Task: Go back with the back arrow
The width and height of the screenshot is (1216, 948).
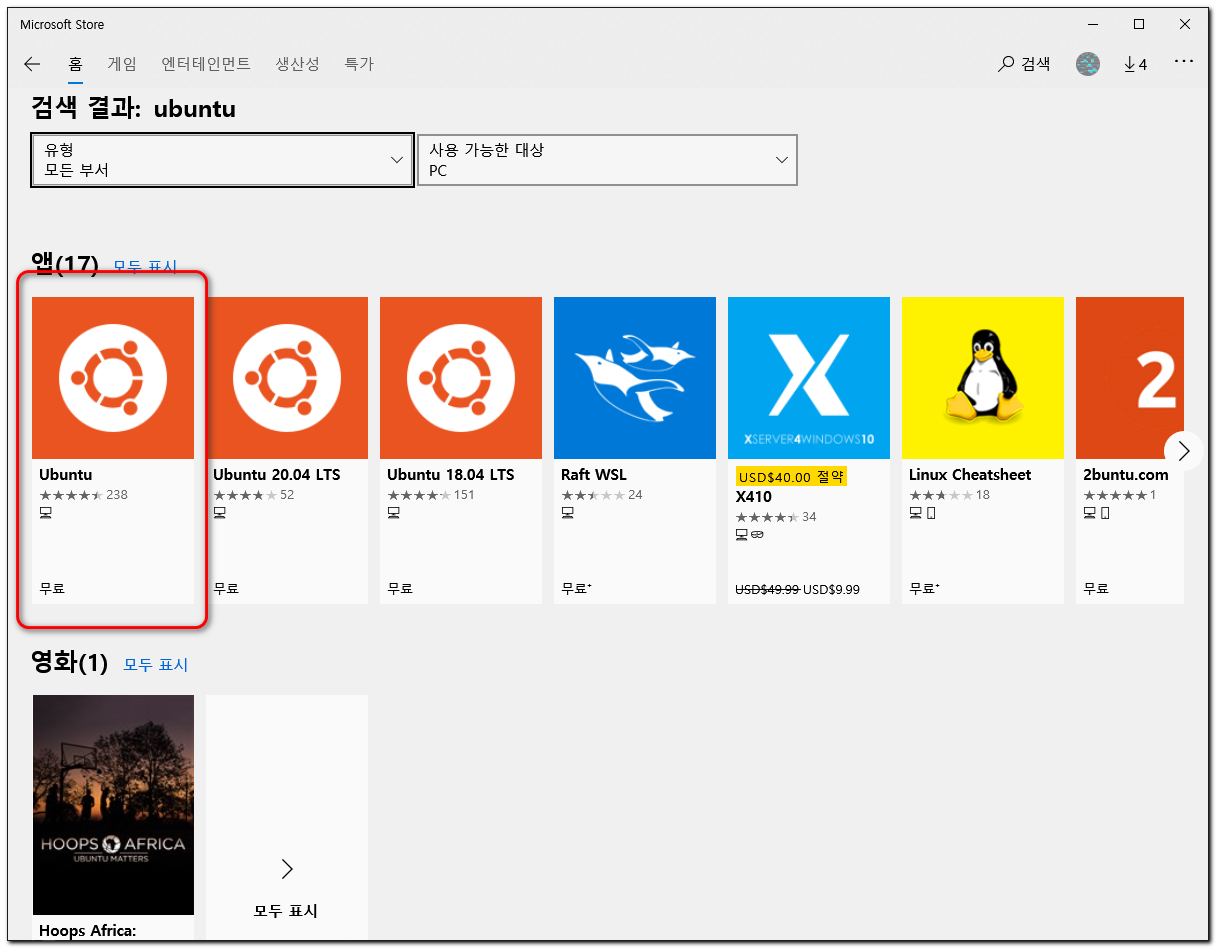Action: 32,64
